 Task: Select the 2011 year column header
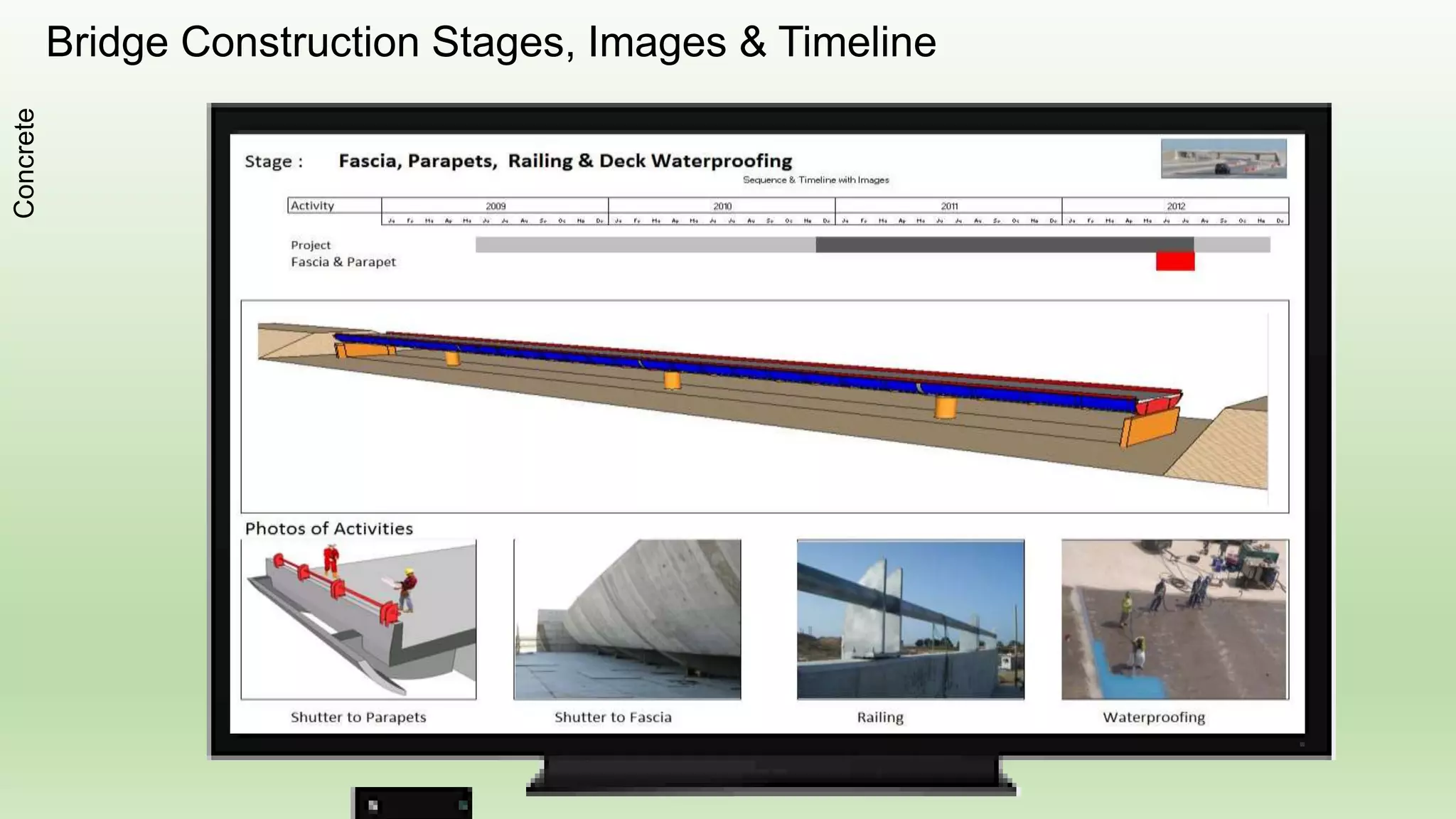pos(949,205)
